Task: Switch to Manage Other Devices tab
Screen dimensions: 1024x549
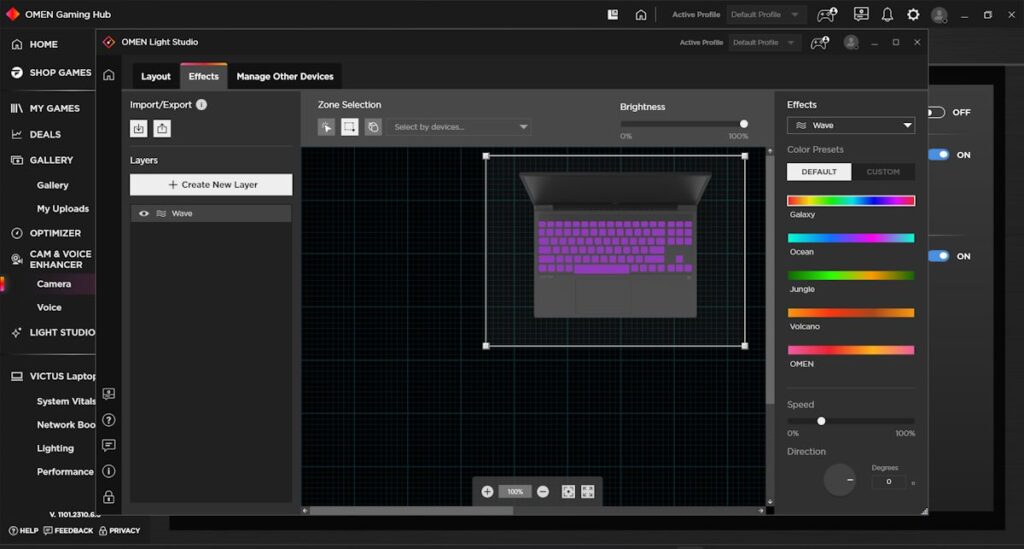Action: pos(285,76)
